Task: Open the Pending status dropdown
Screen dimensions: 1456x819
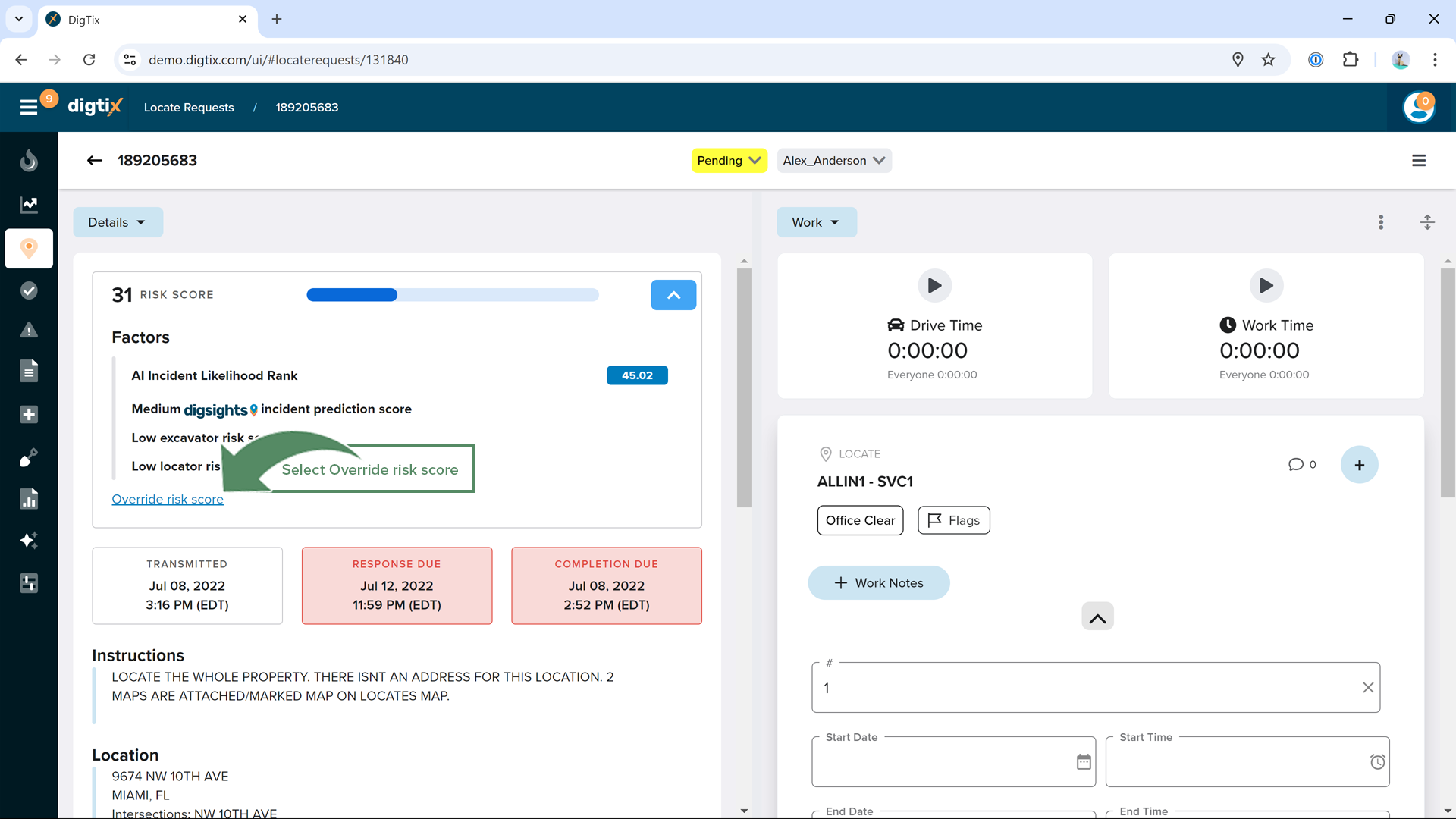Action: (x=729, y=161)
